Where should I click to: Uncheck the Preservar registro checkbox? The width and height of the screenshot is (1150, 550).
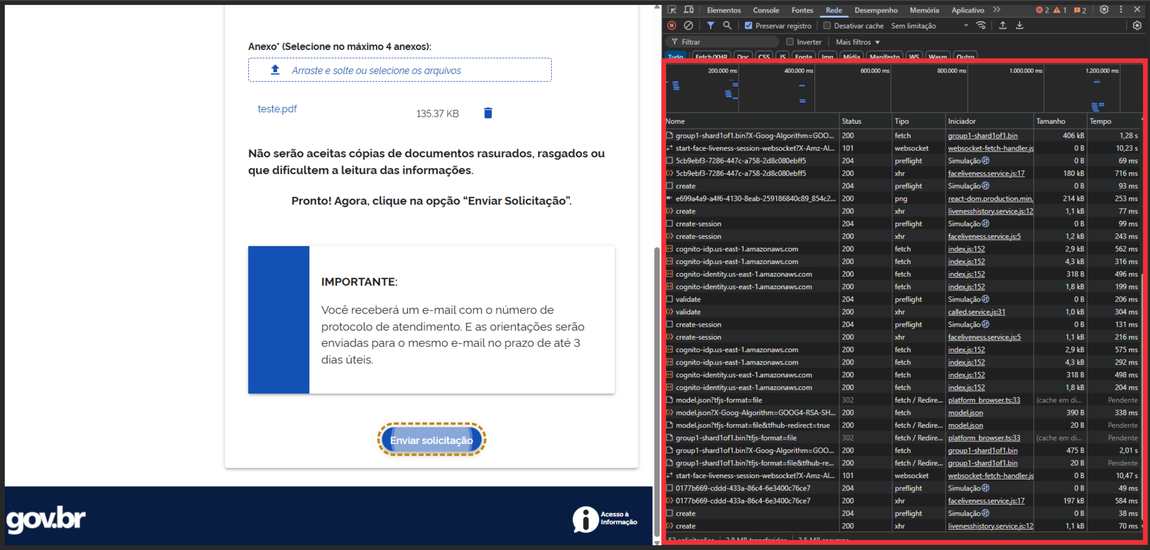749,26
